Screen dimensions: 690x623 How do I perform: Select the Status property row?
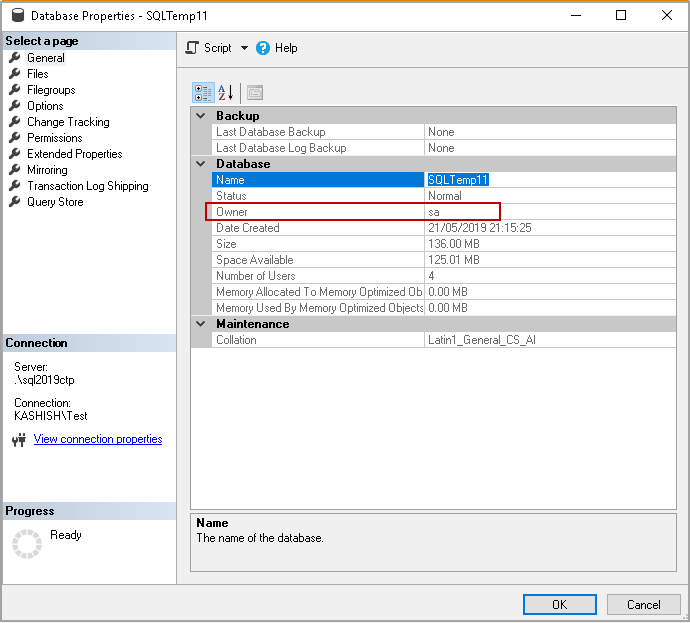[444, 196]
